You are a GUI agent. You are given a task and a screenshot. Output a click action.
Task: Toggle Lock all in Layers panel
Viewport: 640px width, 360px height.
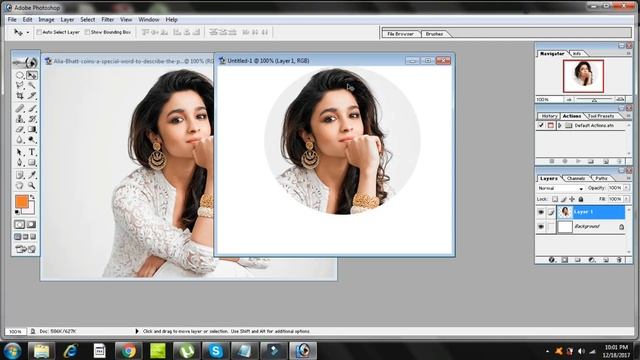pos(581,199)
